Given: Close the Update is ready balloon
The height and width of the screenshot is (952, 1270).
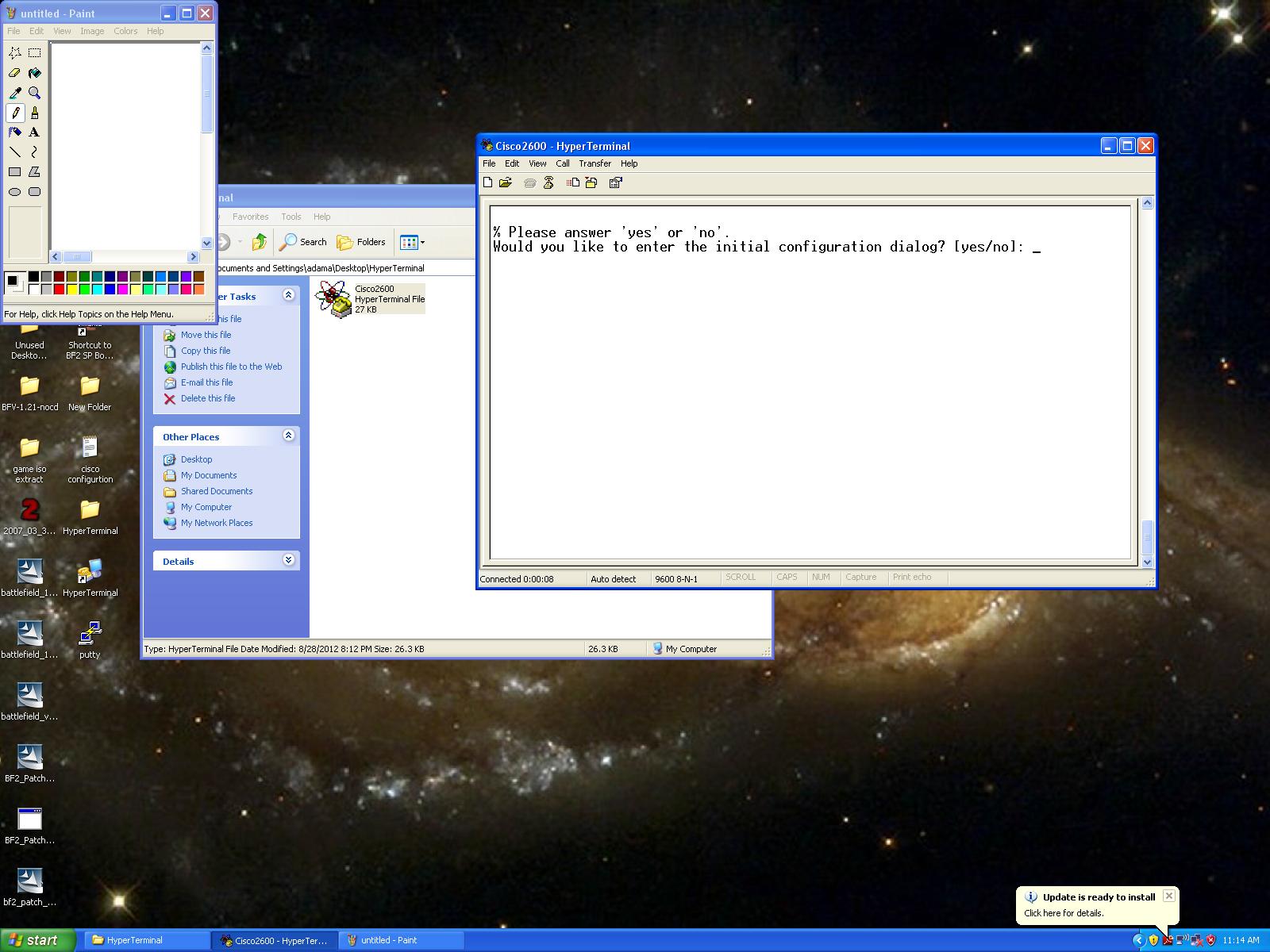Looking at the screenshot, I should point(1168,896).
